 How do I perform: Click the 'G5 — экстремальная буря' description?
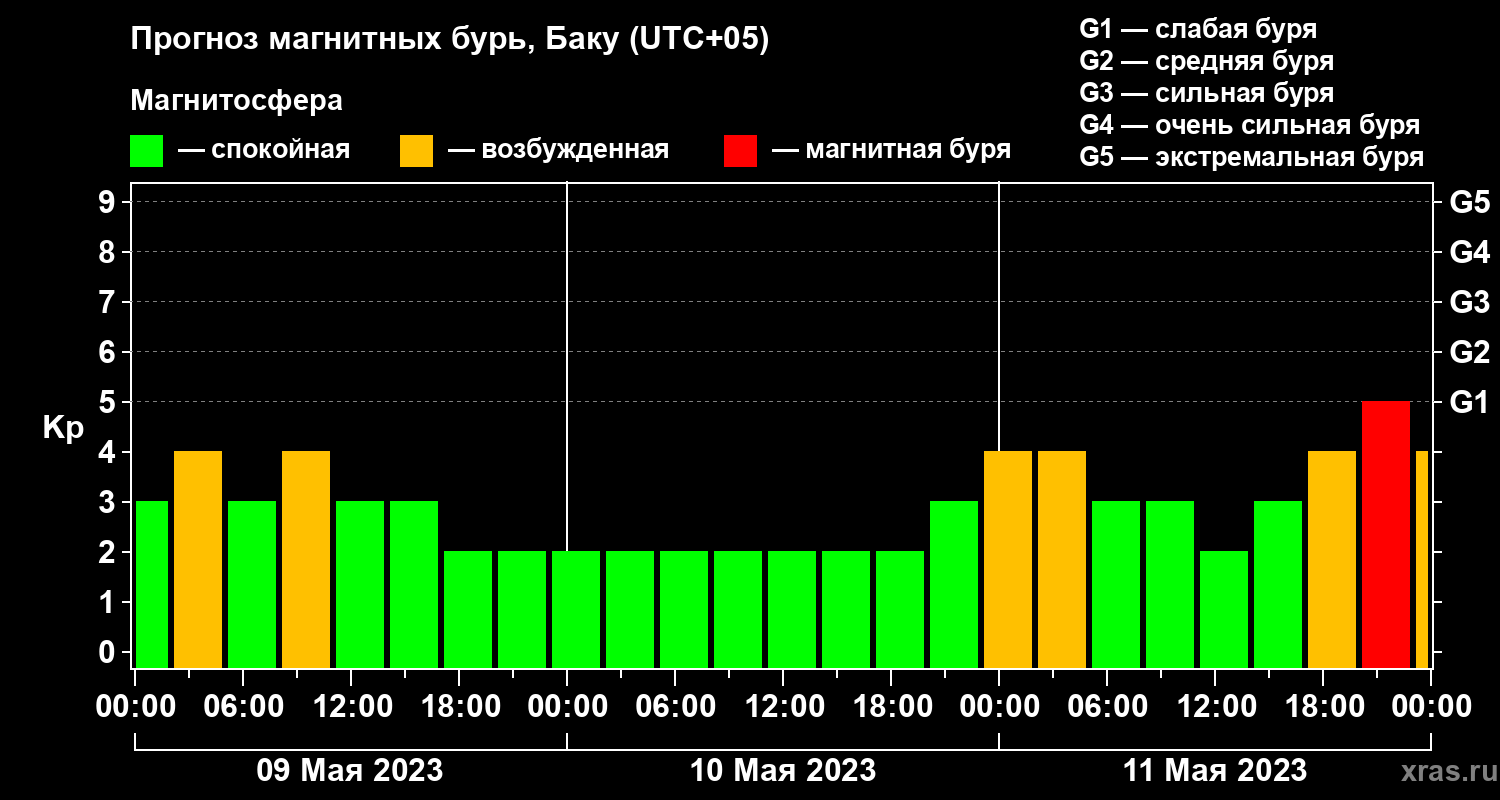[1251, 157]
